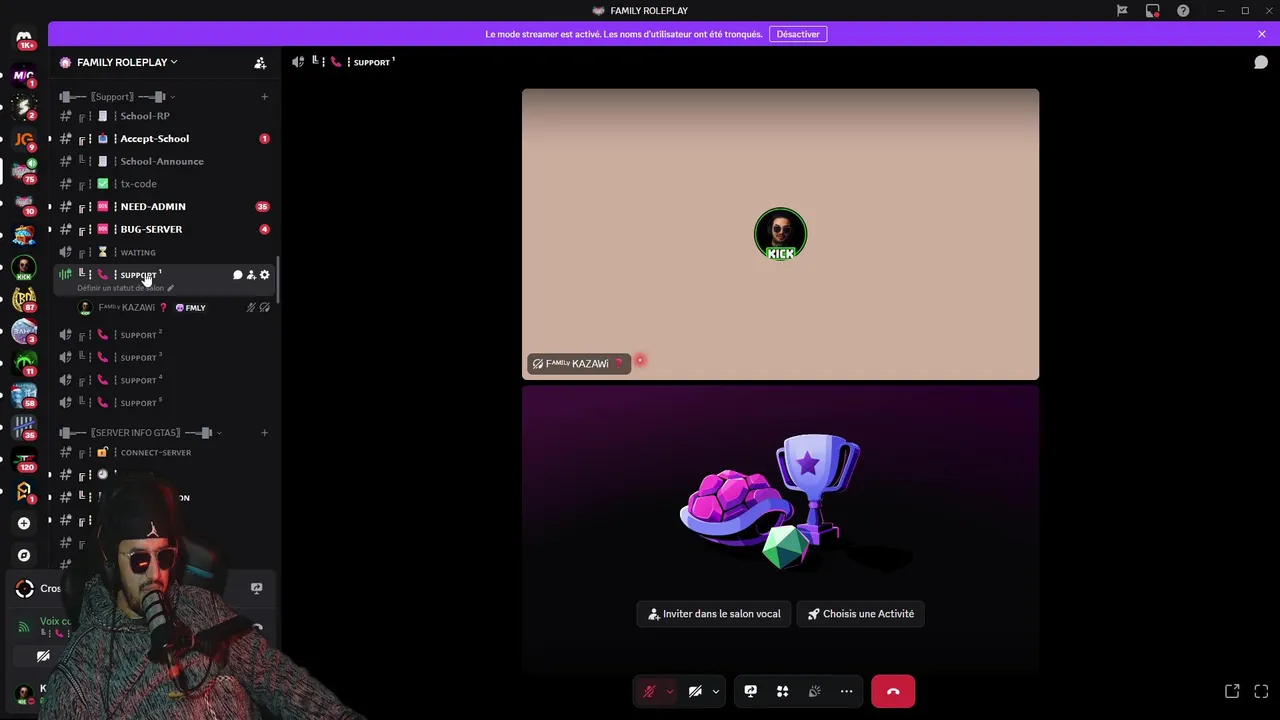Open SUPPORT 1 channel settings gear
The image size is (1280, 720).
(x=264, y=275)
